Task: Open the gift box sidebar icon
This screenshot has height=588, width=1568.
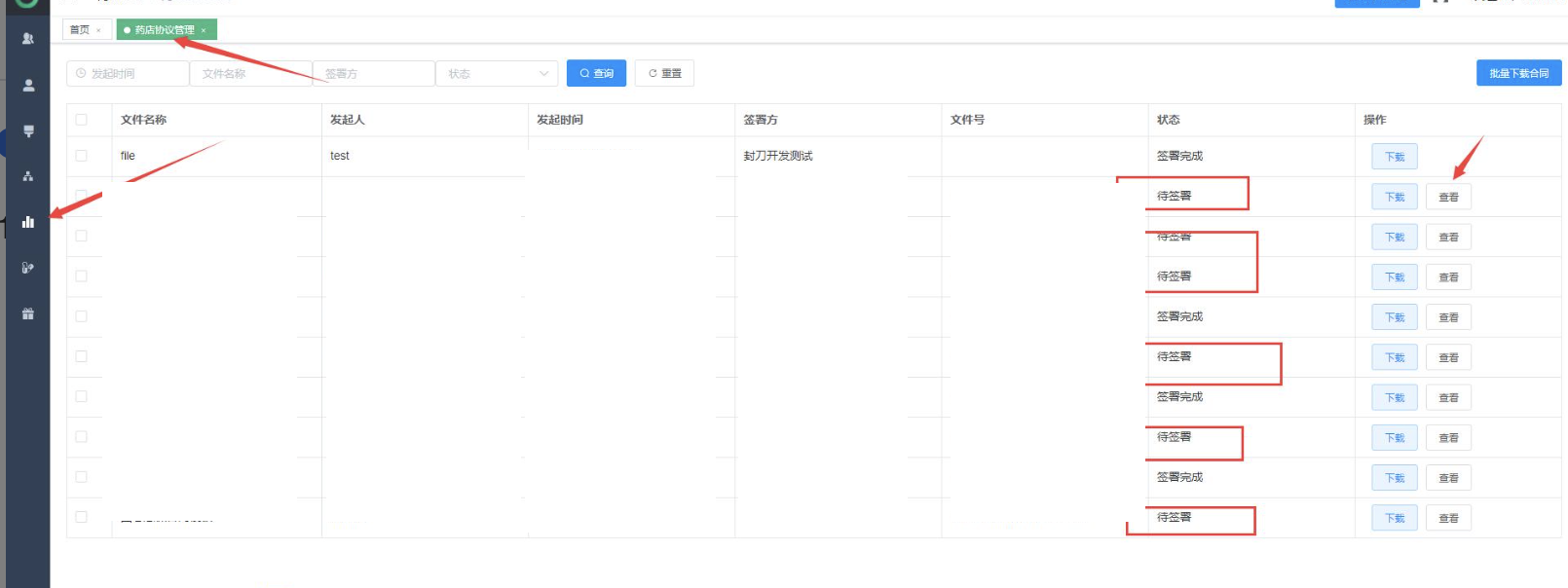Action: point(28,313)
